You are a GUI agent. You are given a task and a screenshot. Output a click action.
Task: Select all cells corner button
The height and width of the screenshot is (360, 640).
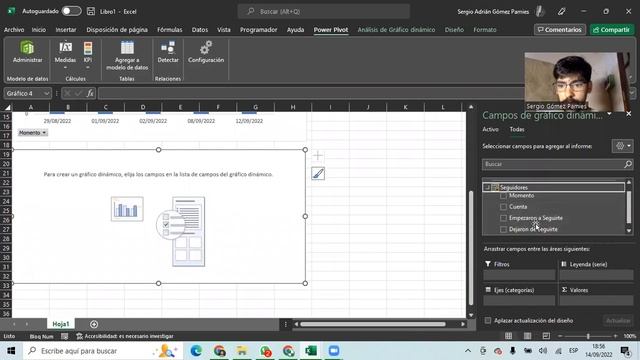coord(7,107)
